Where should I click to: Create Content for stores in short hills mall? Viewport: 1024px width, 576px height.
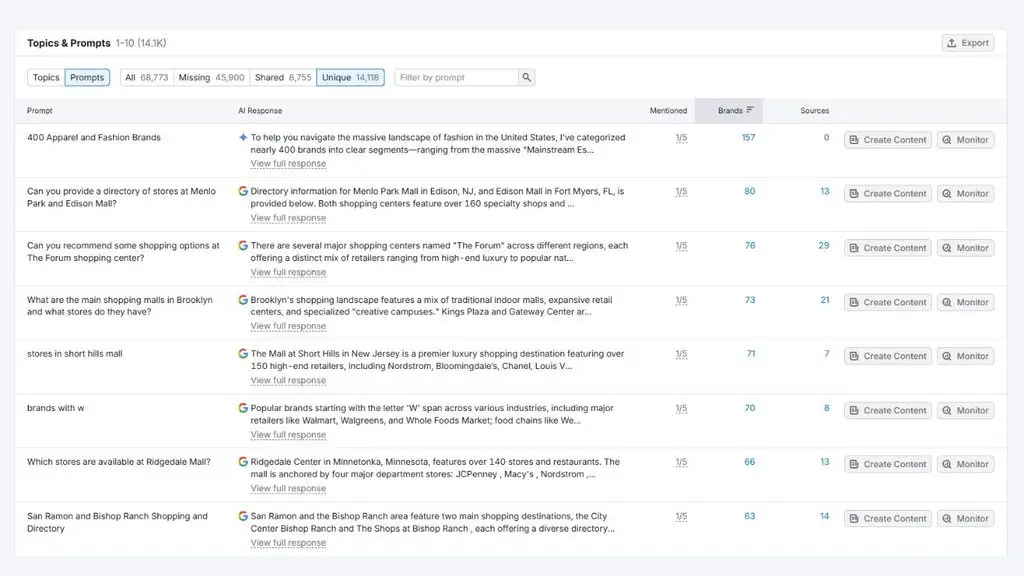point(888,356)
